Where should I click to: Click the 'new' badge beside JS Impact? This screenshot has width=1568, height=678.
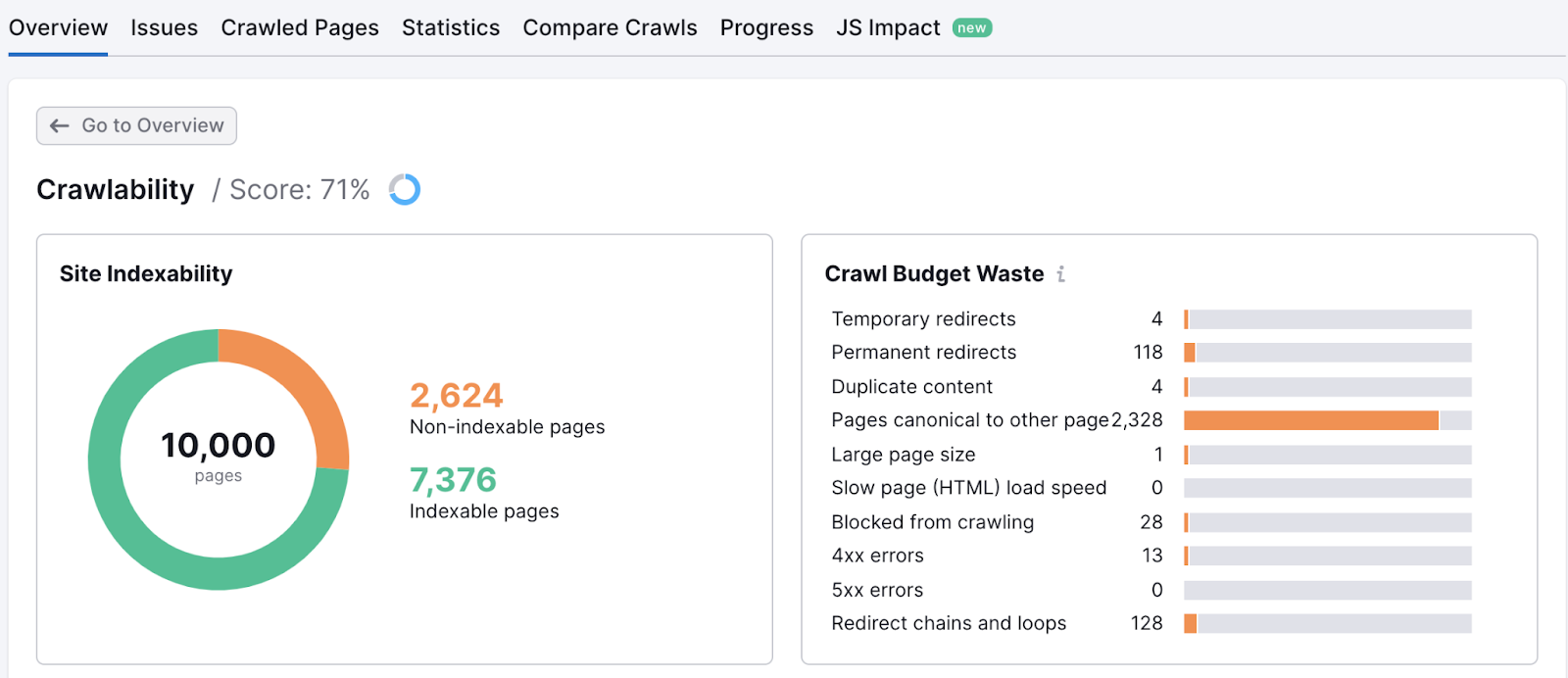pos(971,28)
